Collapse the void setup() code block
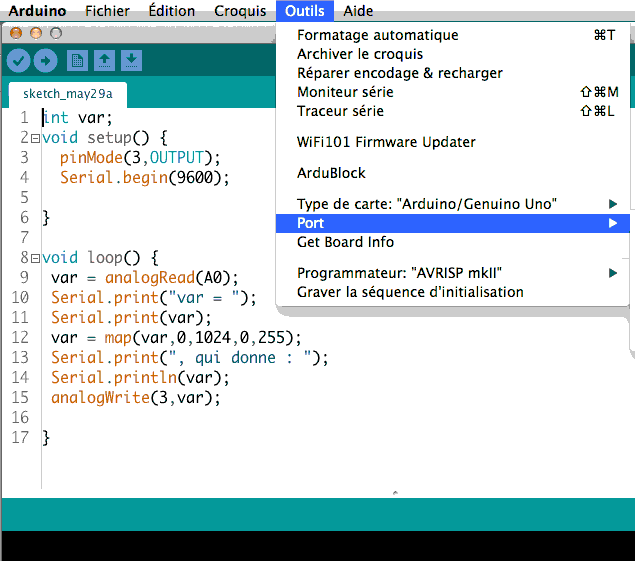Viewport: 635px width, 561px height. pyautogui.click(x=35, y=138)
